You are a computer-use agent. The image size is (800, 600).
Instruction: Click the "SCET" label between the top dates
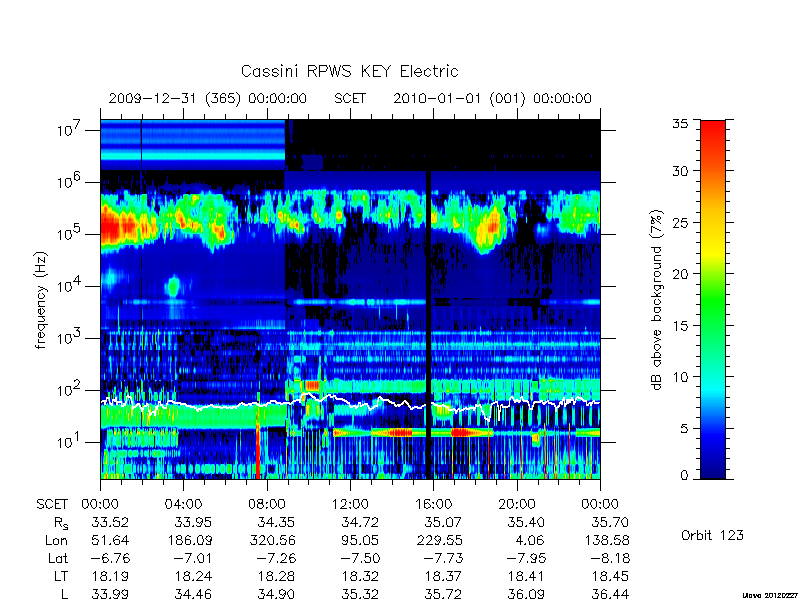click(350, 98)
